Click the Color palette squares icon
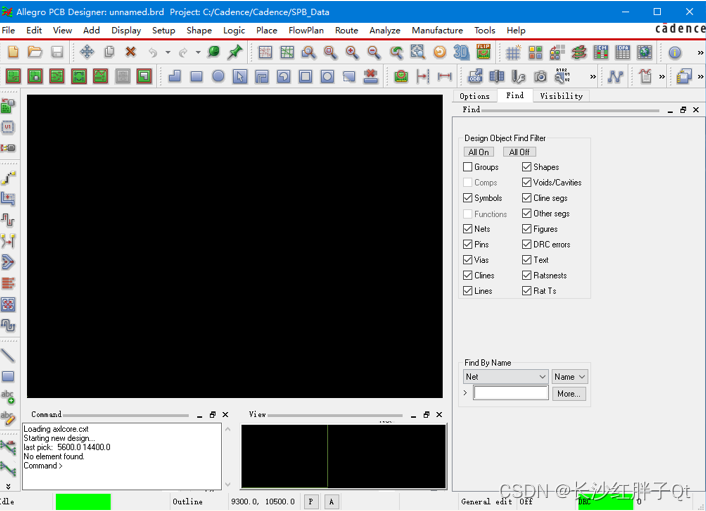Image resolution: width=706 pixels, height=511 pixels. (x=535, y=53)
